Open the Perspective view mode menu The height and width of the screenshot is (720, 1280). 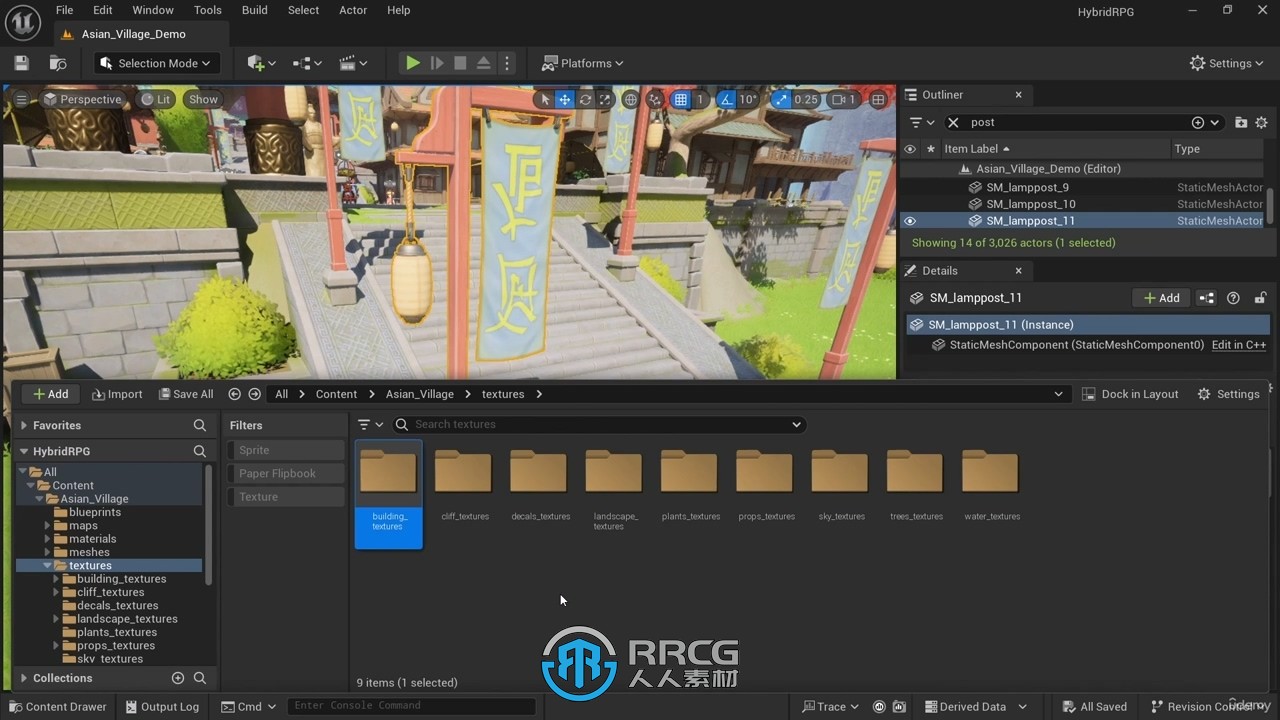click(82, 99)
